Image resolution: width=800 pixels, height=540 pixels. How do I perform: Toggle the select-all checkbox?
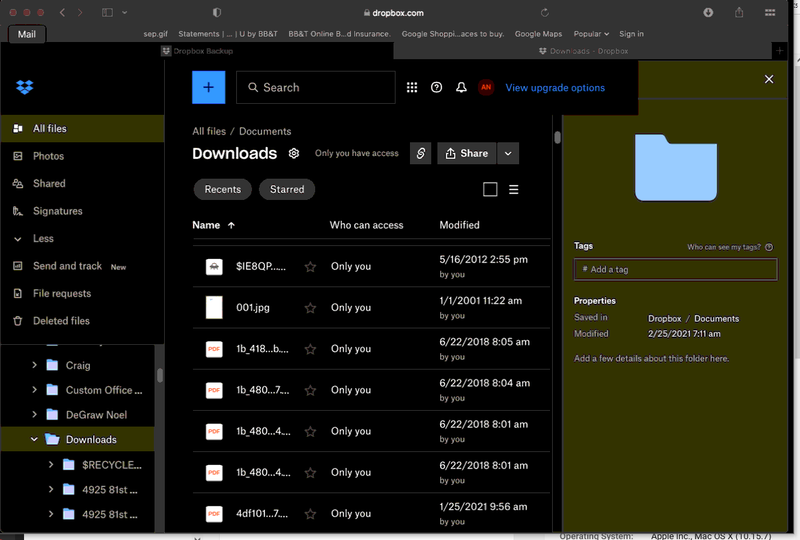(x=490, y=189)
